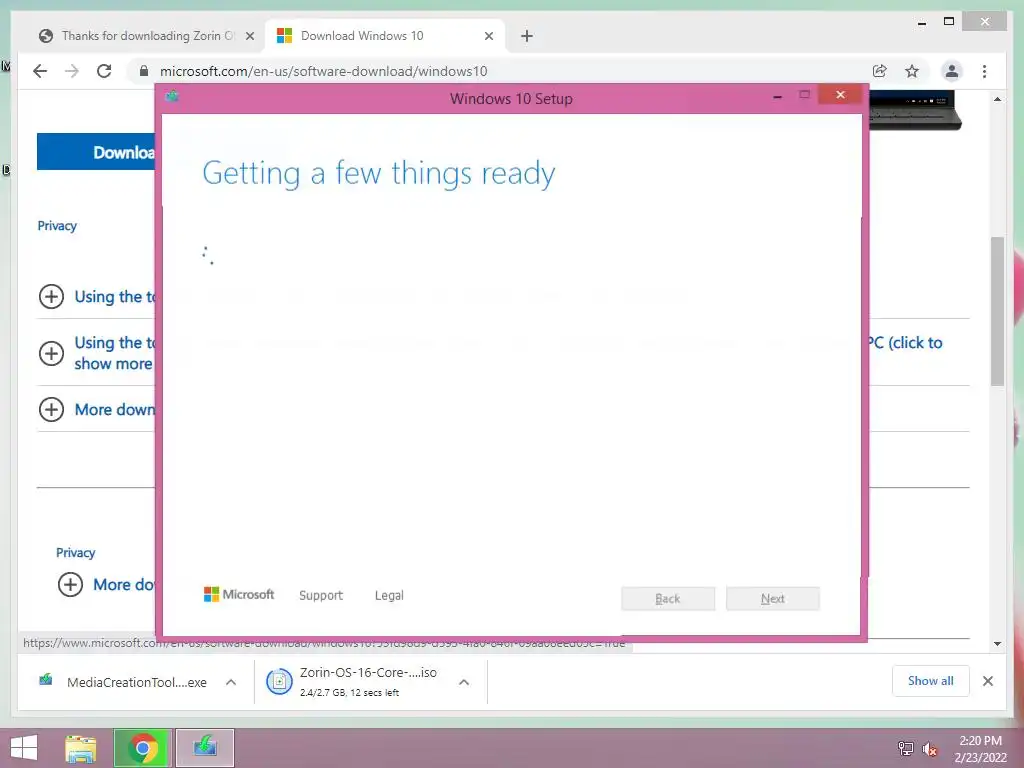Click the Back button in setup
Screen dimensions: 1024x768
[668, 599]
